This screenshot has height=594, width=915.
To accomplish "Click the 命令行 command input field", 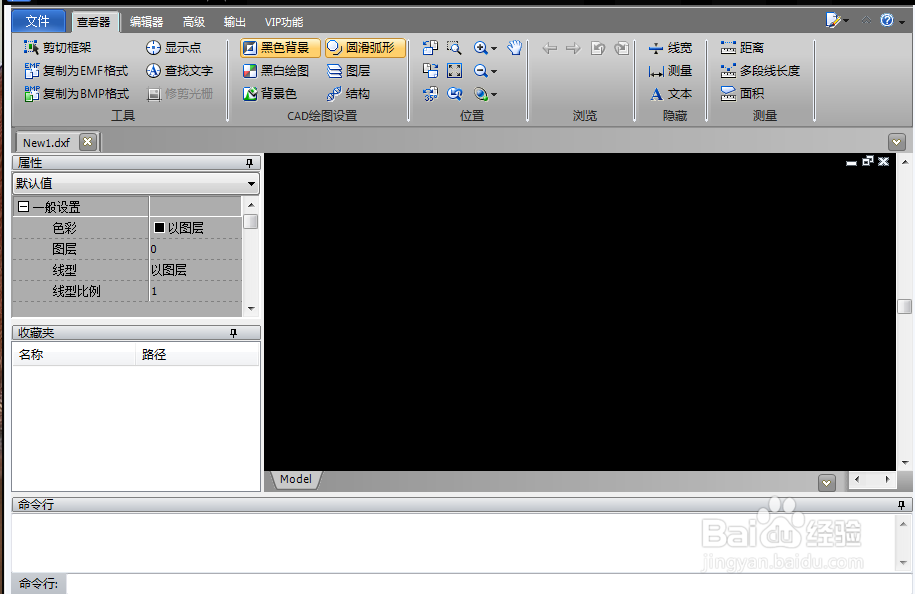I will coord(489,583).
